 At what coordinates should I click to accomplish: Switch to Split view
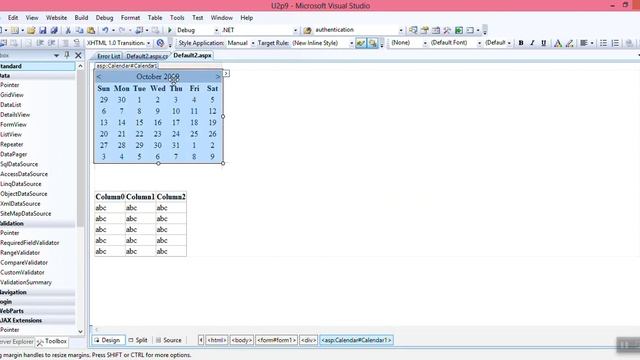tap(138, 340)
